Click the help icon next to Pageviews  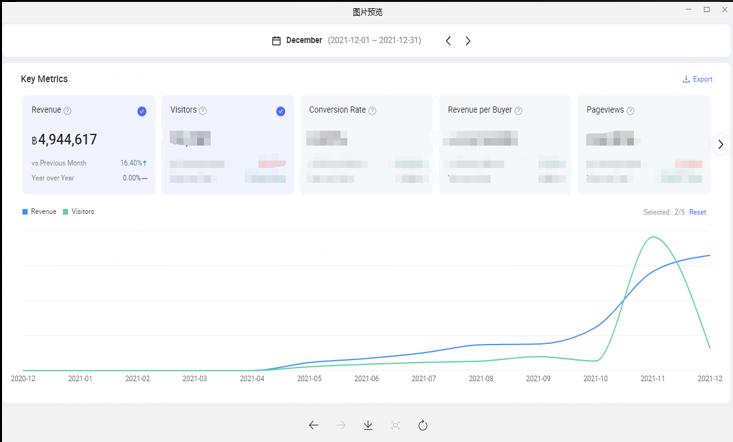click(x=630, y=111)
